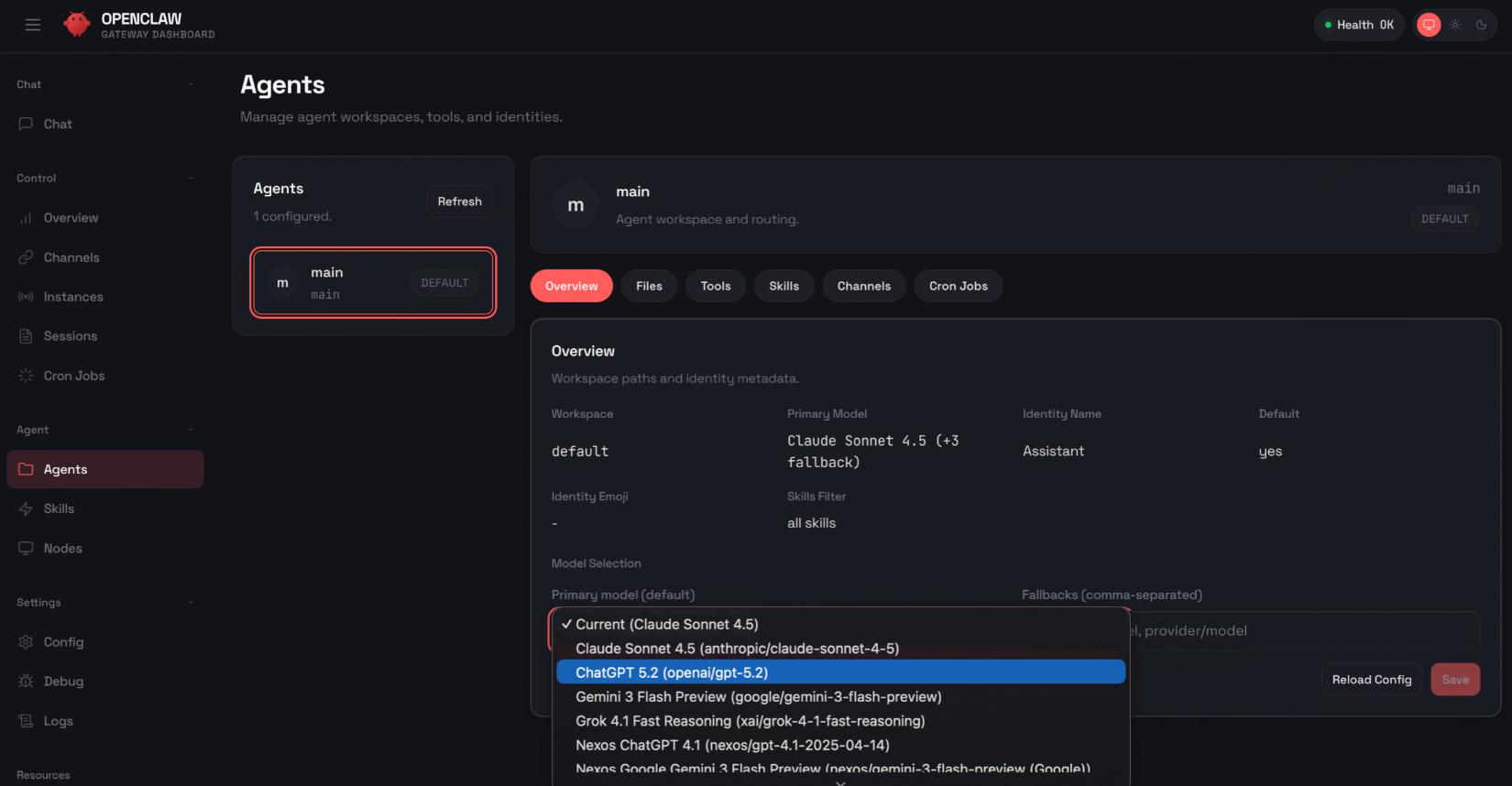
Task: Open sidebar Skills with the lightning icon
Action: tap(26, 508)
